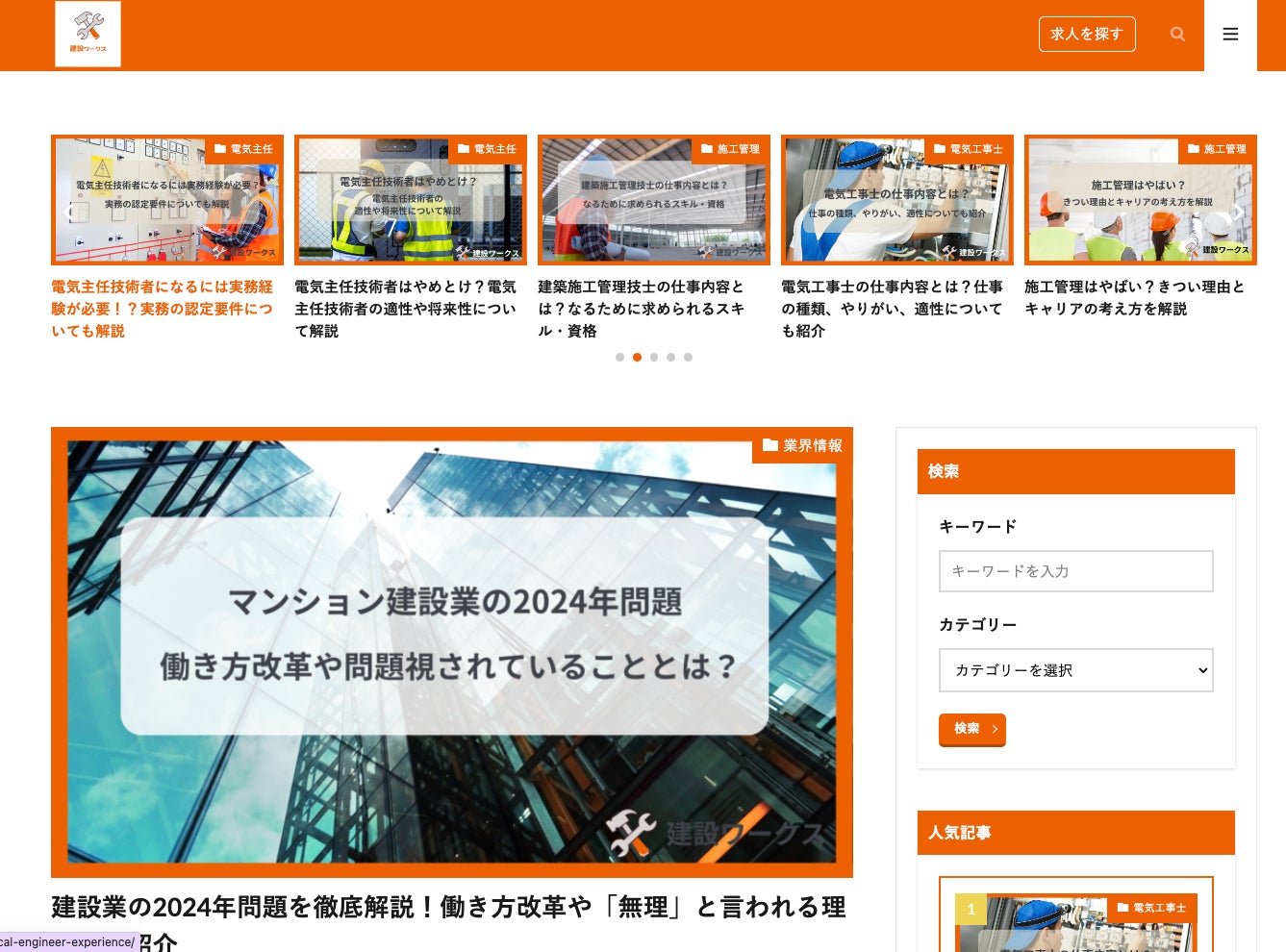The height and width of the screenshot is (952, 1286).
Task: Click 施工管理 tag on 建築施工管理技士 card
Action: [x=731, y=149]
